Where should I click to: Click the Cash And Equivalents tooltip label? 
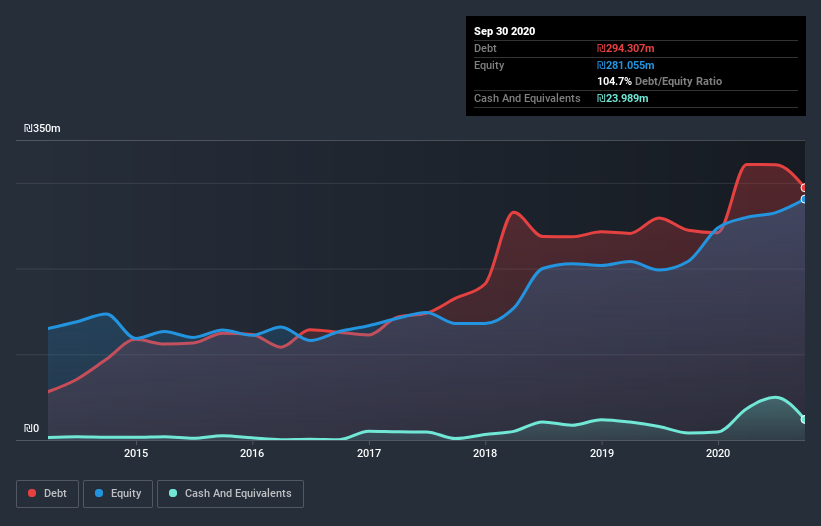click(x=527, y=98)
